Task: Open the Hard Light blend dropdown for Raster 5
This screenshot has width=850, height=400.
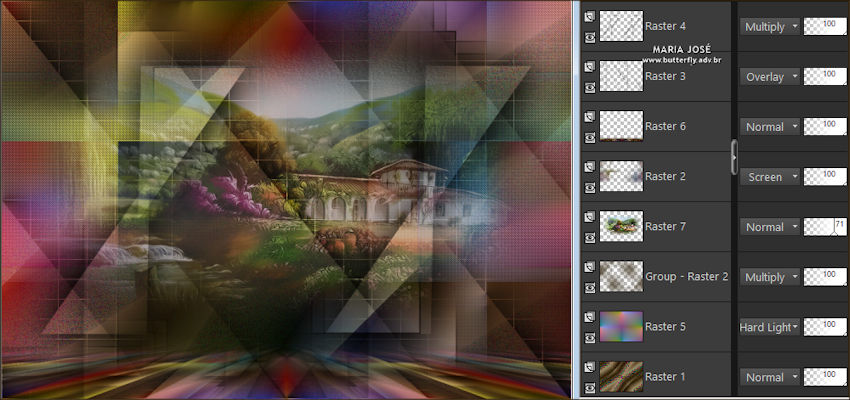Action: (770, 327)
